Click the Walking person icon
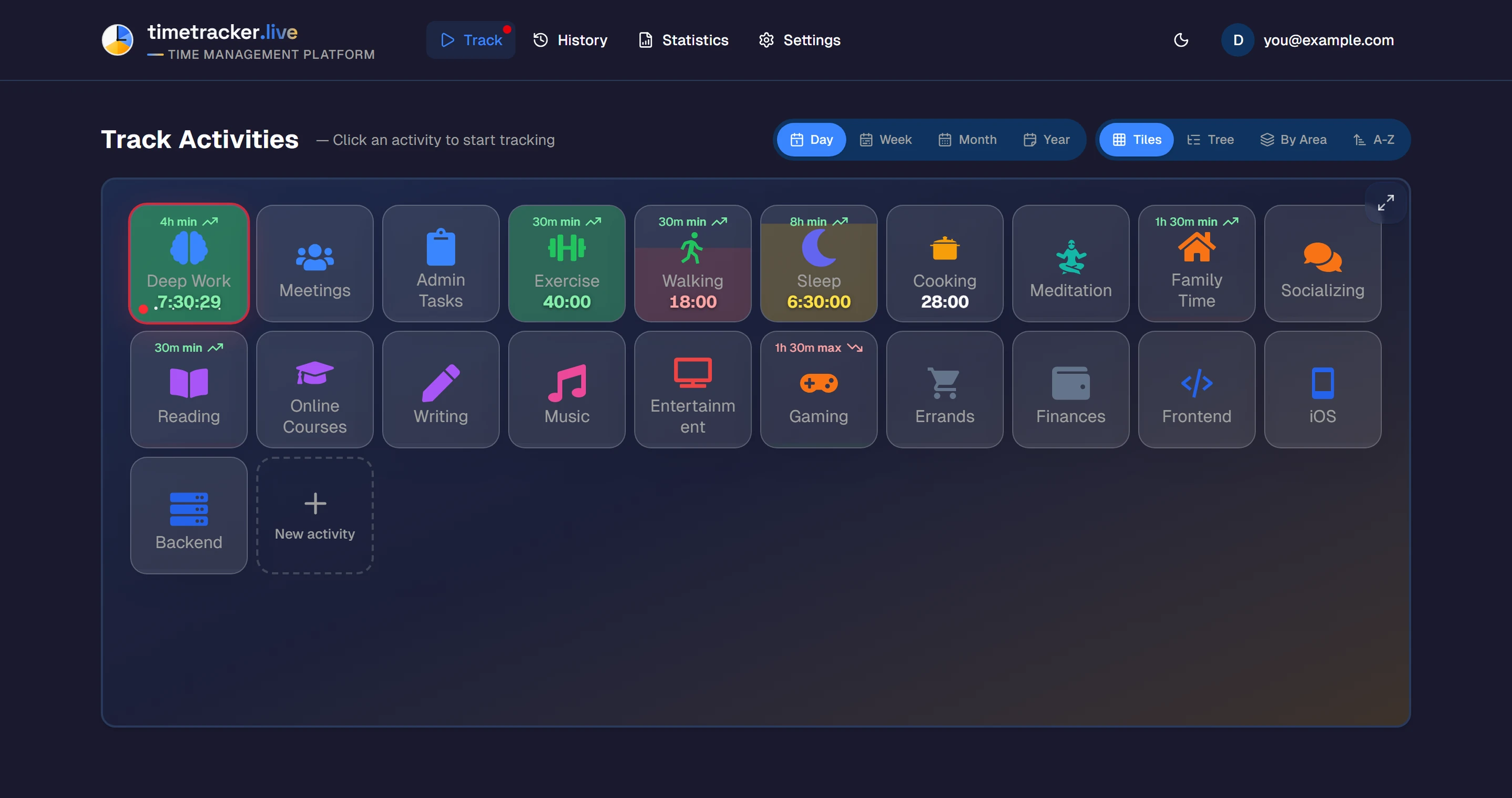Viewport: 1512px width, 798px height. tap(692, 248)
